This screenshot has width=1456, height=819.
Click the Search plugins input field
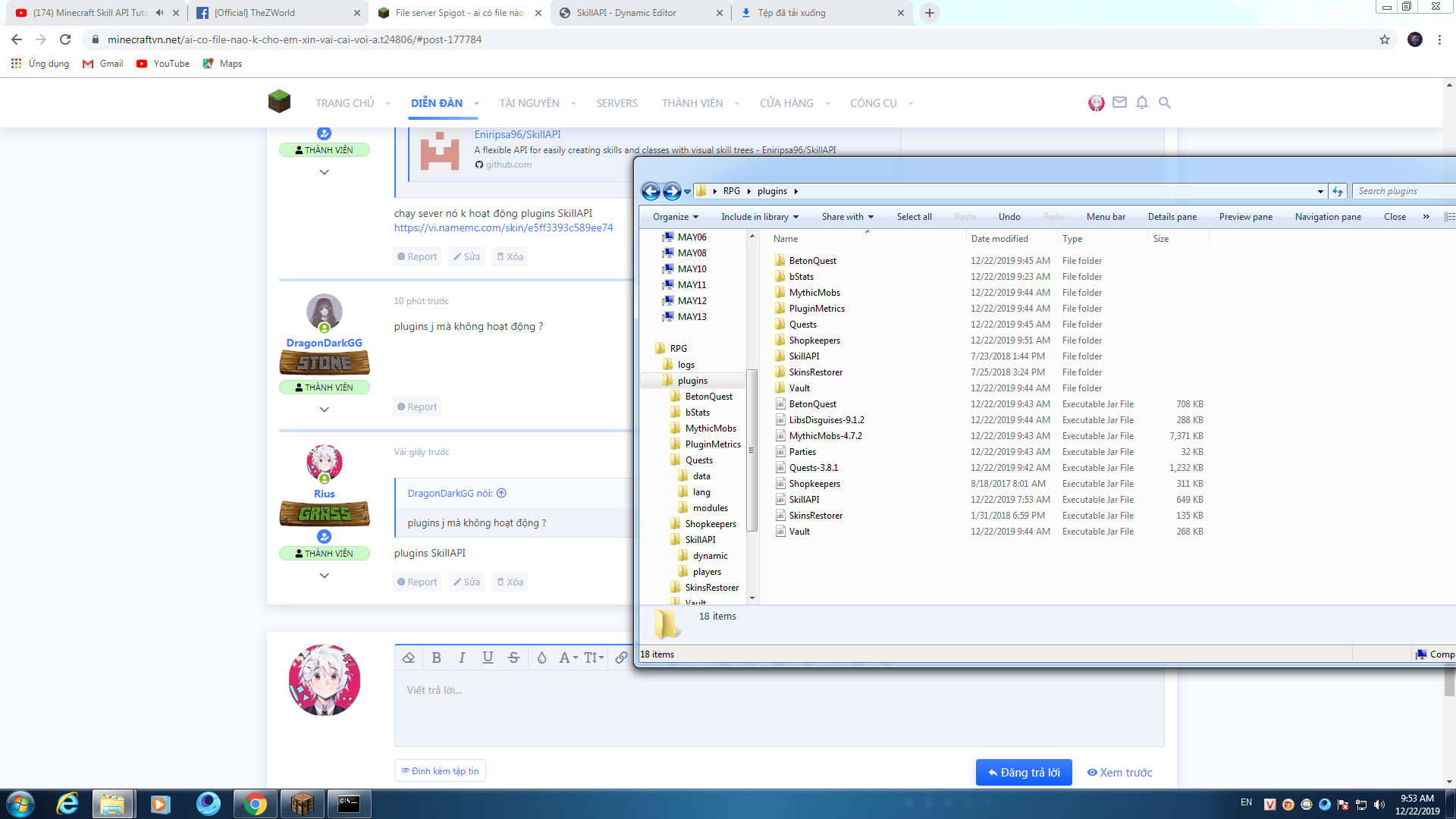click(x=1403, y=191)
